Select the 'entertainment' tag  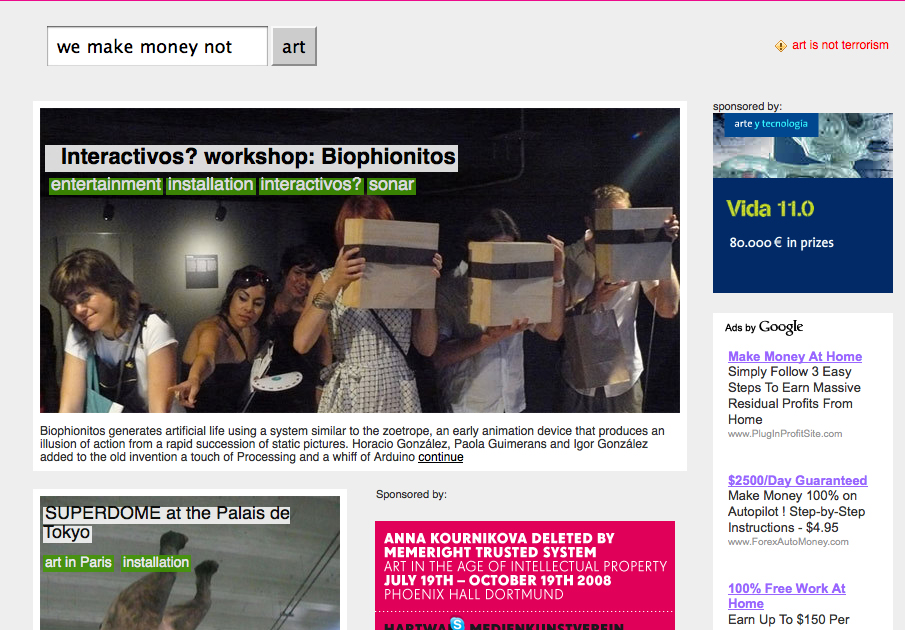[x=106, y=185]
